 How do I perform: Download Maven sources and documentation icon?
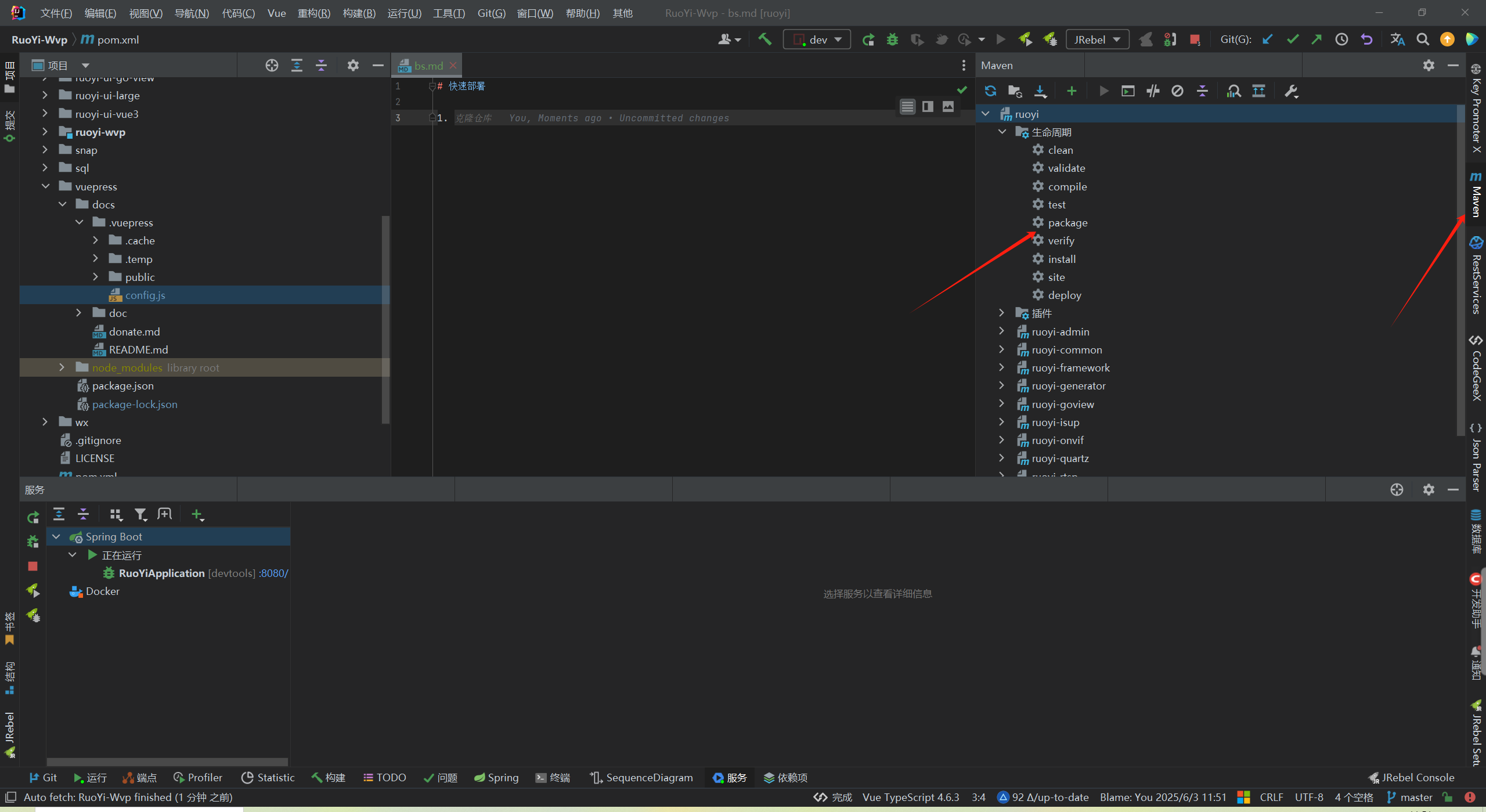click(1040, 91)
